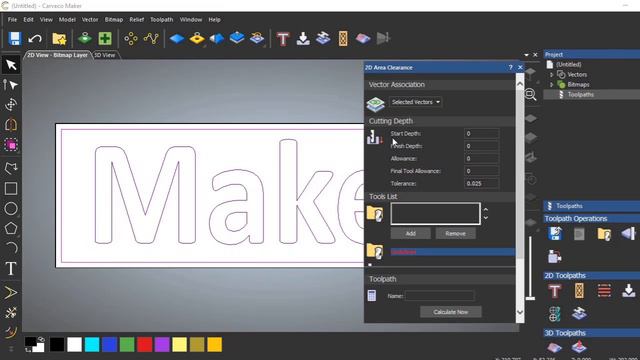This screenshot has height=360, width=640.
Task: Open the view tabs dropdown arrow
Action: point(526,55)
